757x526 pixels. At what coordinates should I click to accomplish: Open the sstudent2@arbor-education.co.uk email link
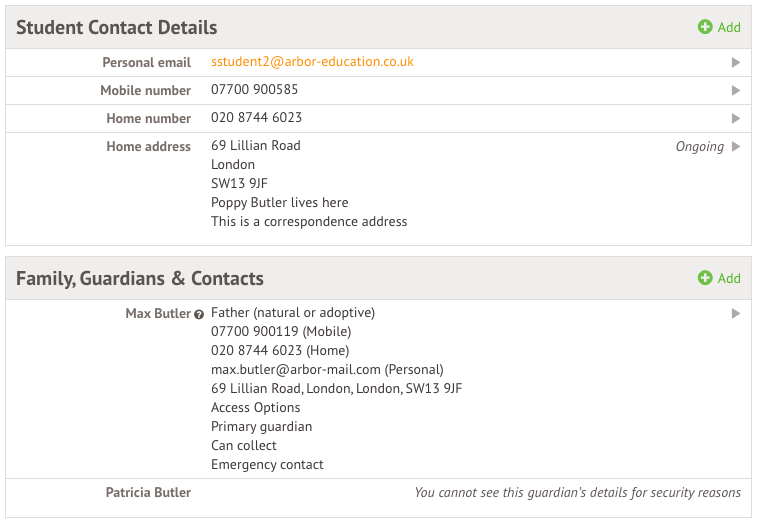[x=312, y=62]
